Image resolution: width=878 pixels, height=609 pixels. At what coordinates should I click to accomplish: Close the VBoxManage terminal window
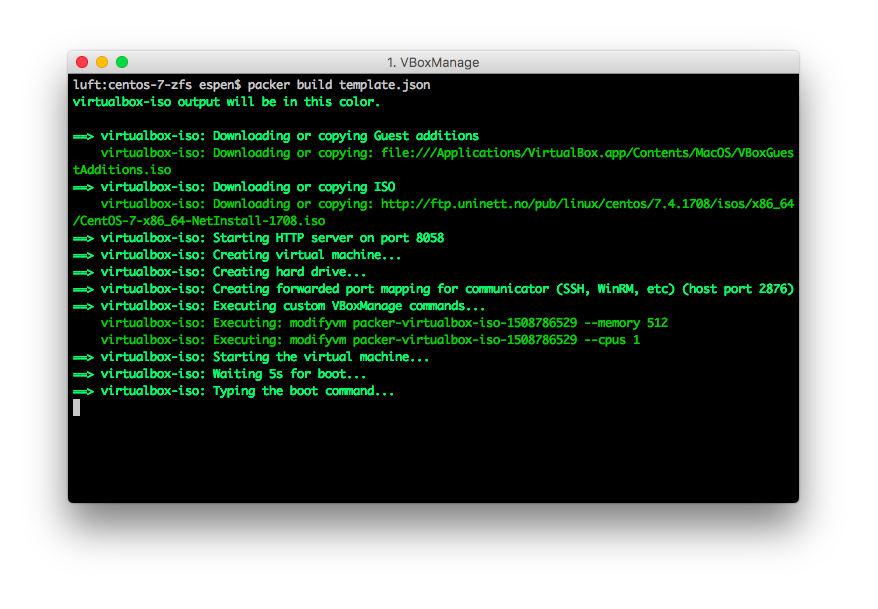(x=82, y=62)
